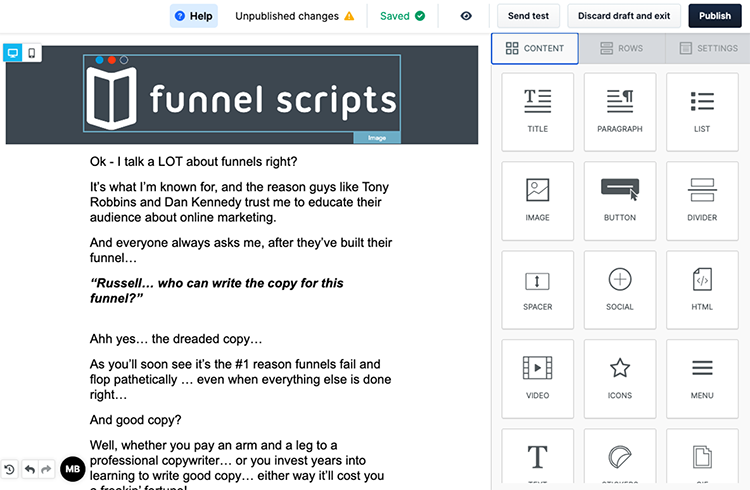
Task: Choose the Spacer content block
Action: [537, 288]
